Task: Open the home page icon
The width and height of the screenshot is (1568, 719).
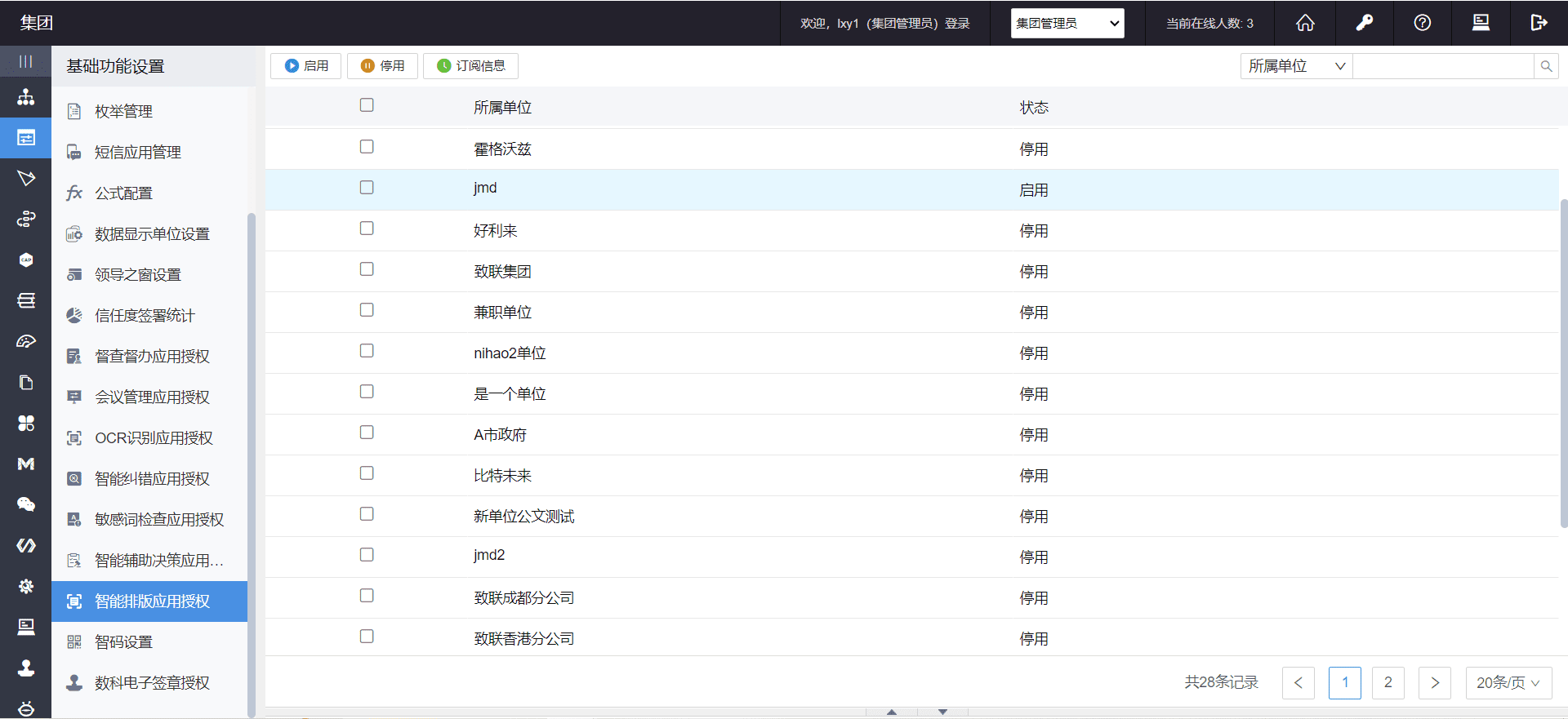Action: tap(1305, 23)
